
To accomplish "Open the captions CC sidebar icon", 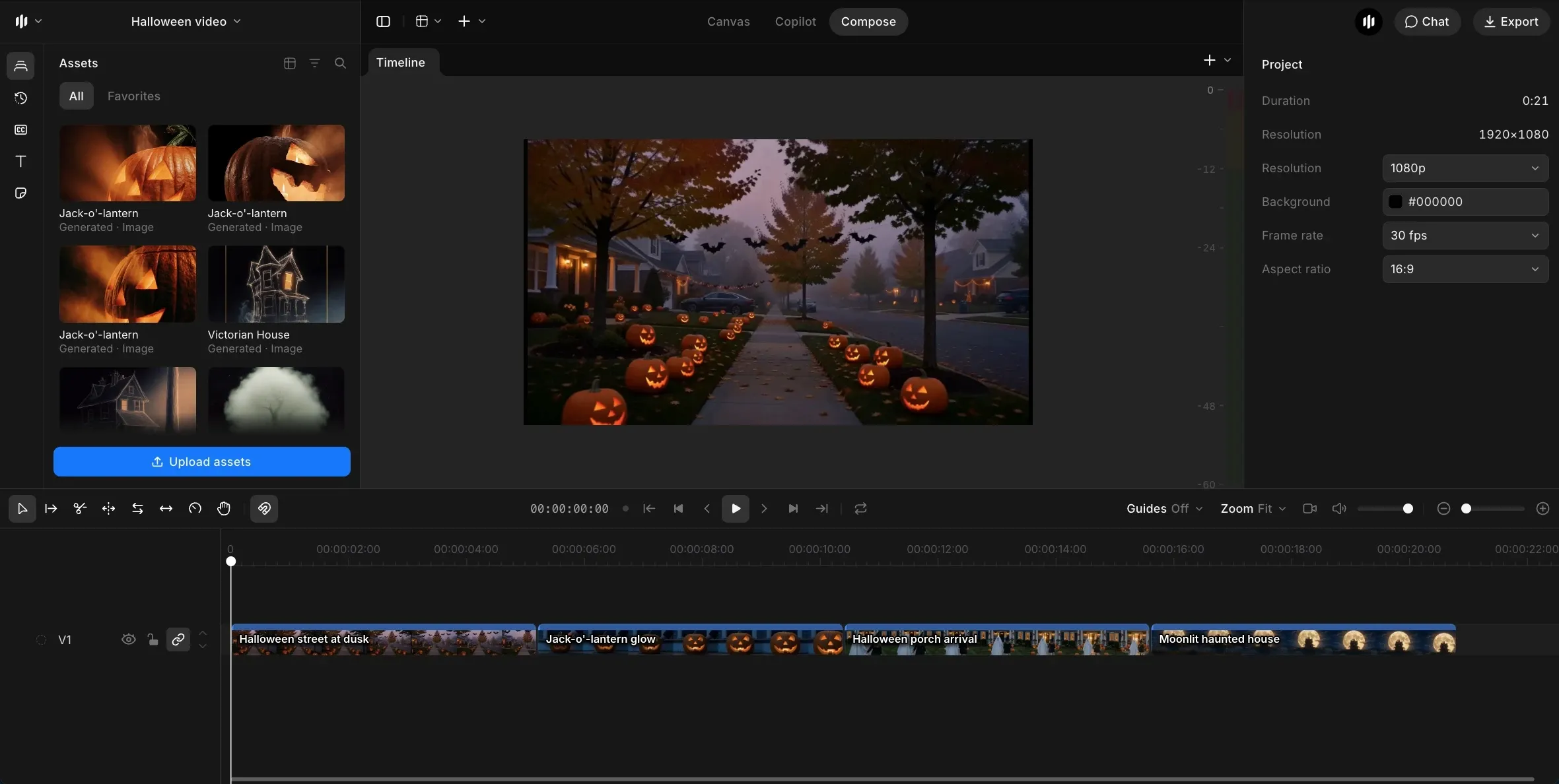I will pyautogui.click(x=21, y=129).
